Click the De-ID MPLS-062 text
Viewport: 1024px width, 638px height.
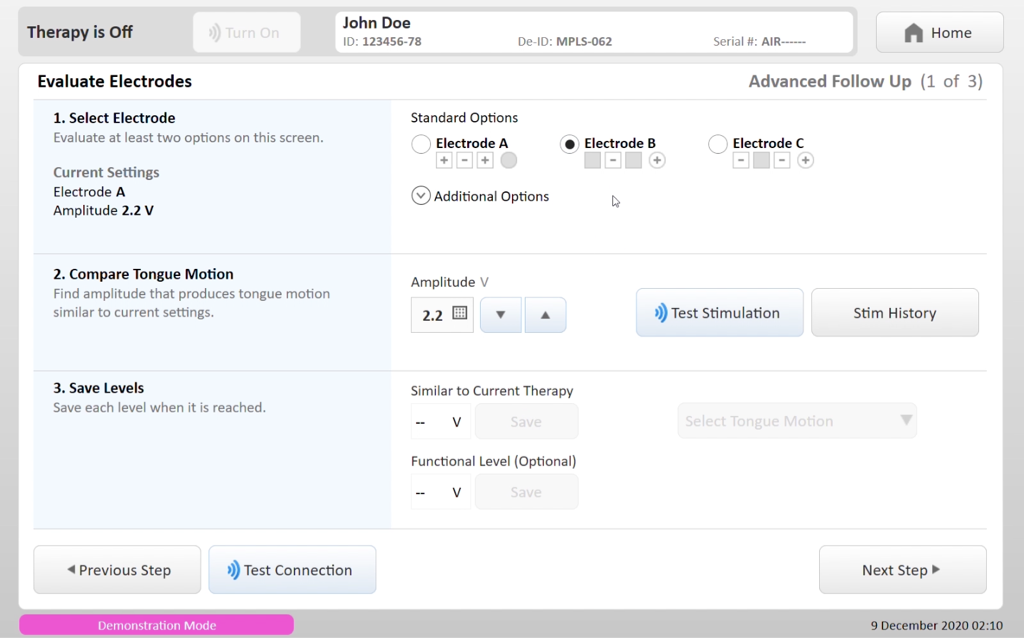[565, 42]
